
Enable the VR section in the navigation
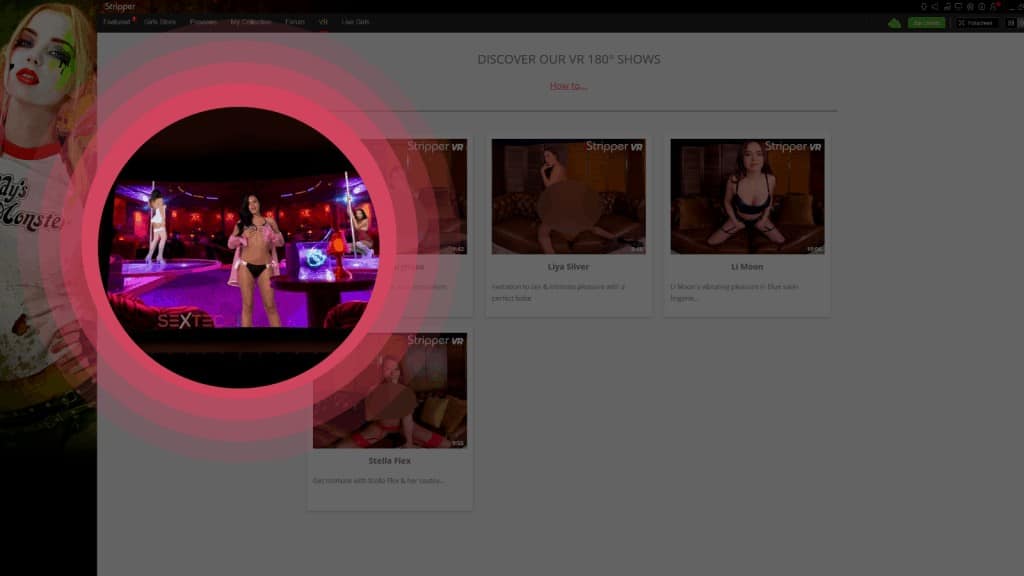tap(323, 21)
